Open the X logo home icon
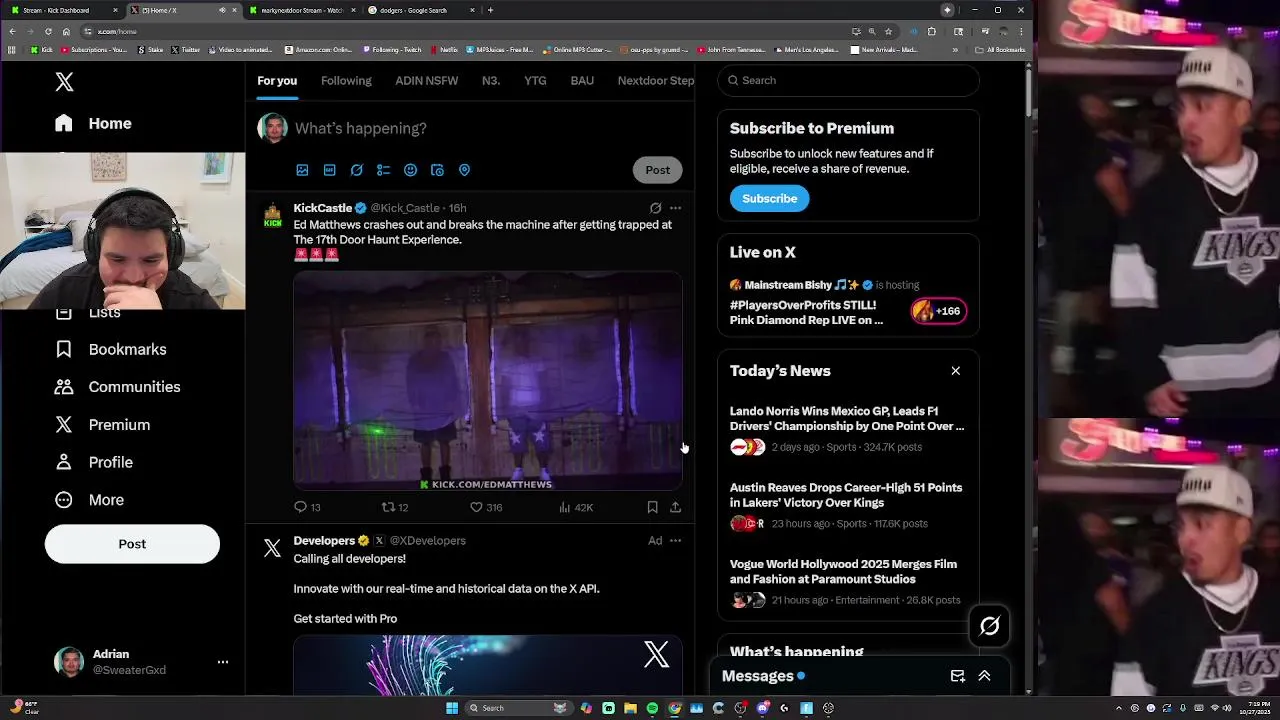 pos(64,82)
